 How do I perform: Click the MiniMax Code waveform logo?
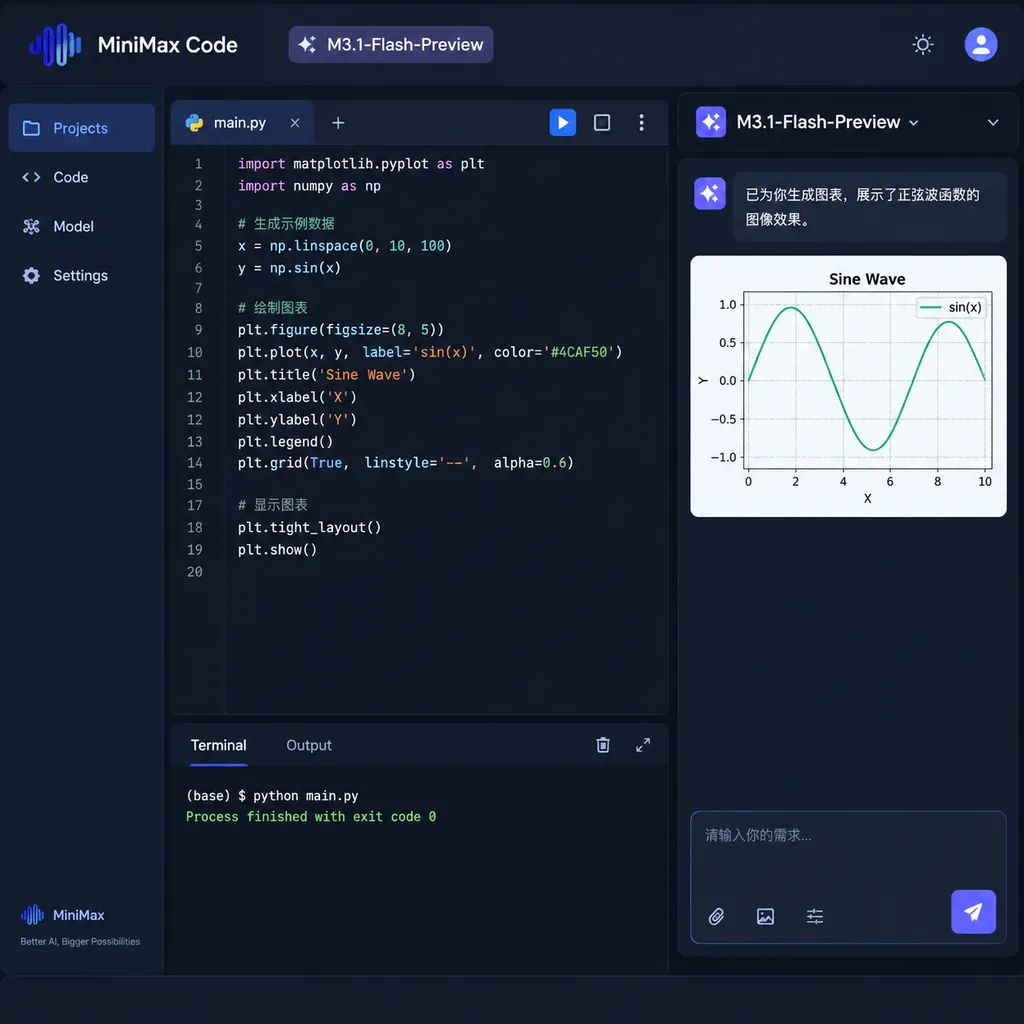coord(56,44)
